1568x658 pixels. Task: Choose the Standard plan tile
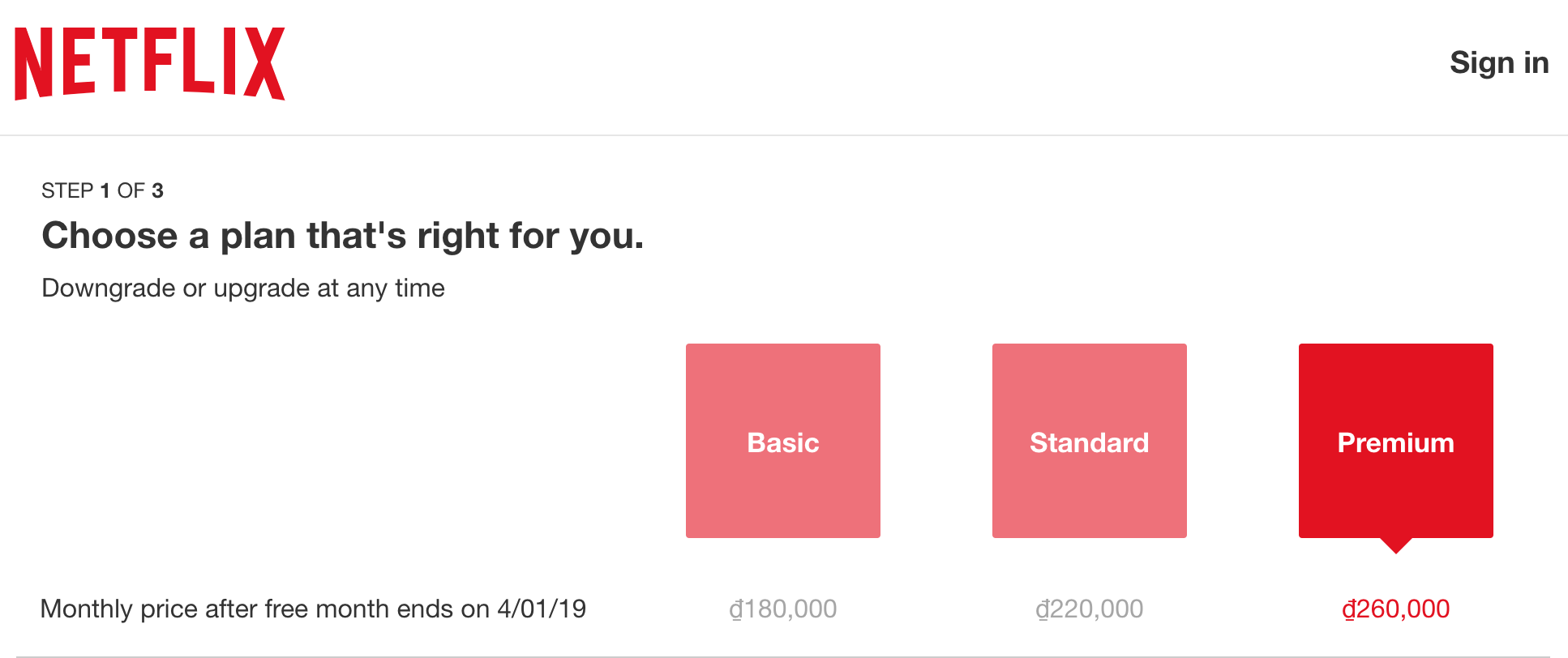tap(1089, 441)
